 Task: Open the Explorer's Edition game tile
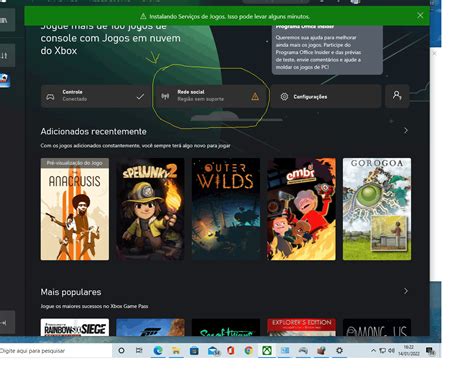click(x=301, y=327)
